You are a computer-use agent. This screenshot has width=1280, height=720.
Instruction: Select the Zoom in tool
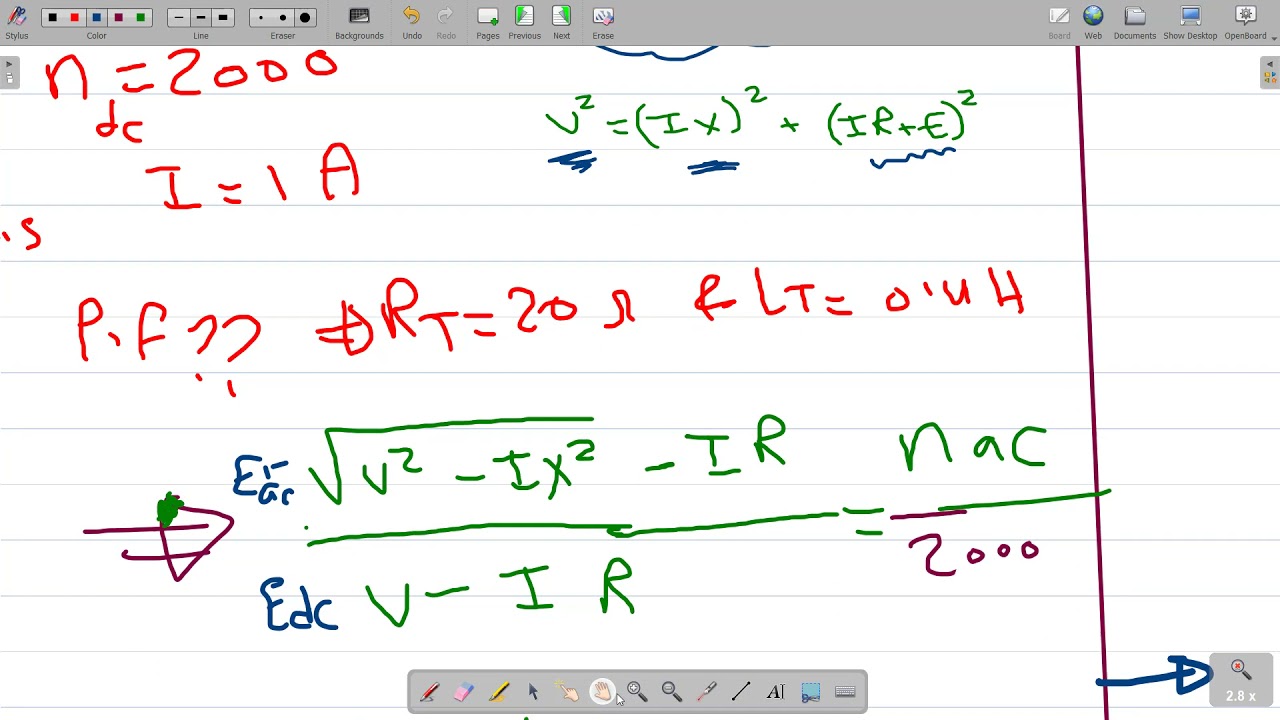(637, 692)
